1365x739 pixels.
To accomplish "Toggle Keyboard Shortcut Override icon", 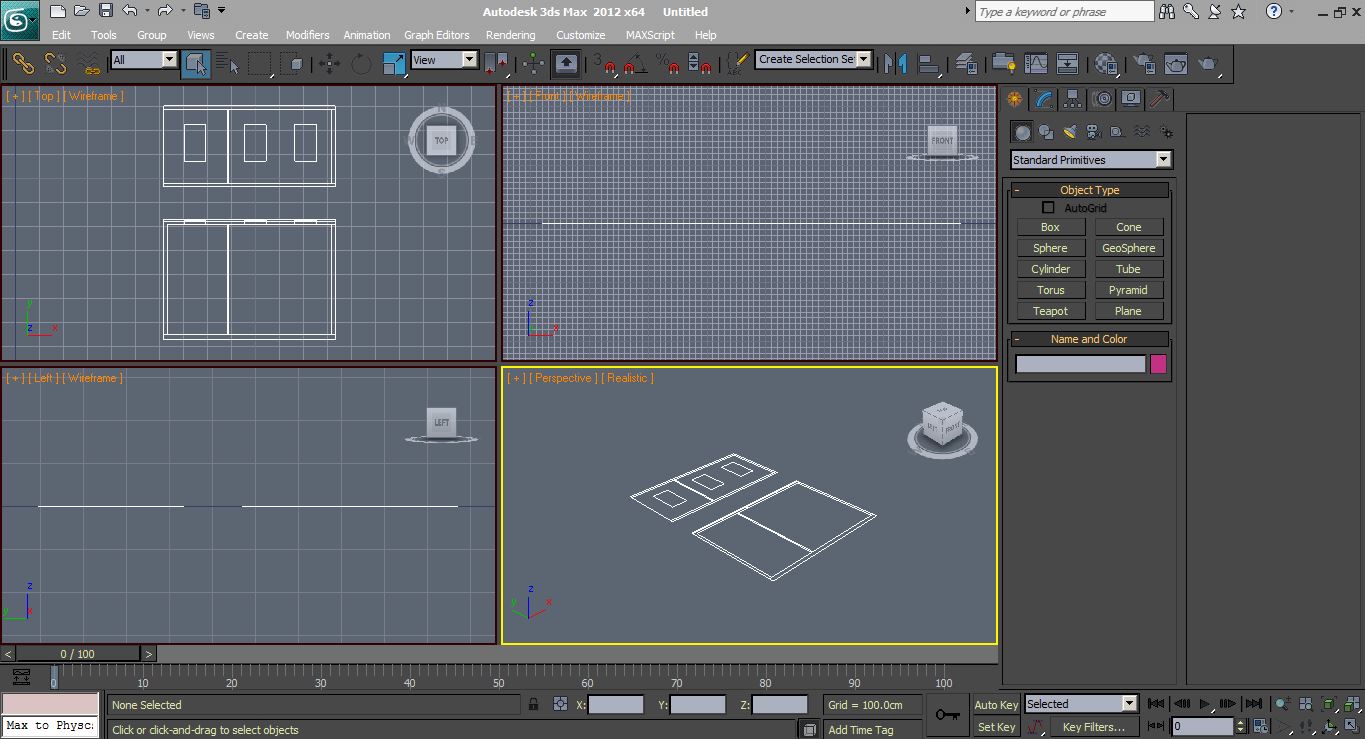I will (566, 64).
